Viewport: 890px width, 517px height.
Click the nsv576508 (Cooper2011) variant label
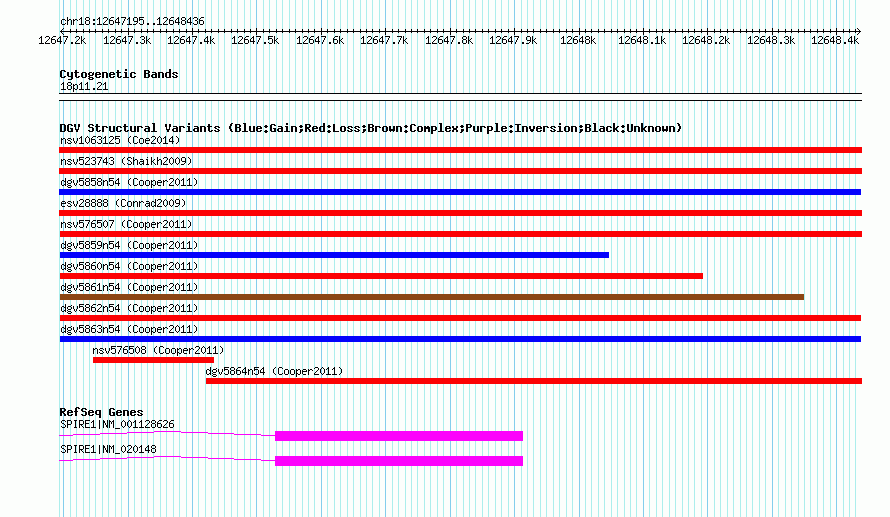pyautogui.click(x=158, y=350)
